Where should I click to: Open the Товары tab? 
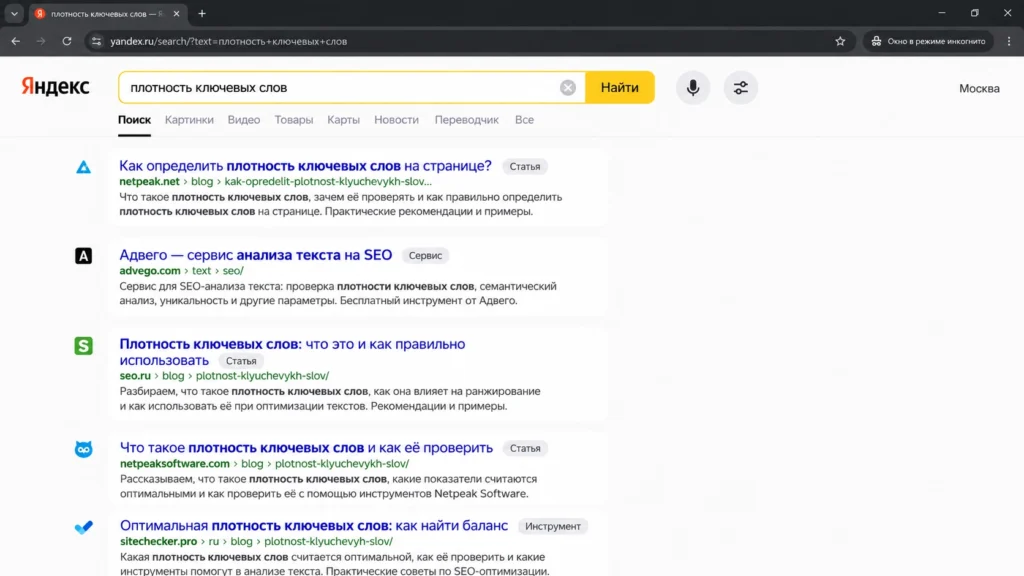coord(294,120)
